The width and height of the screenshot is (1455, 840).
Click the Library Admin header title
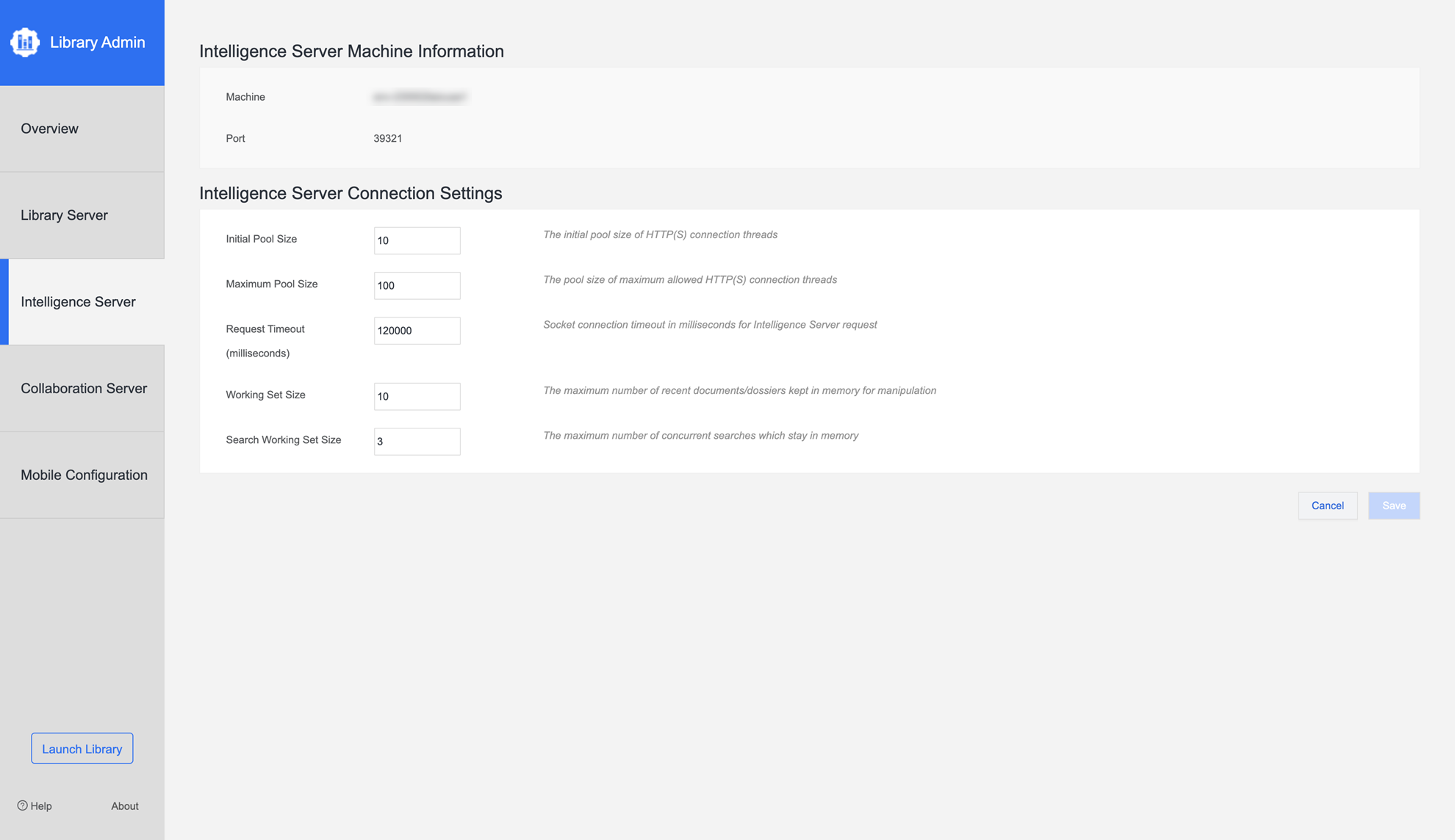click(x=97, y=43)
